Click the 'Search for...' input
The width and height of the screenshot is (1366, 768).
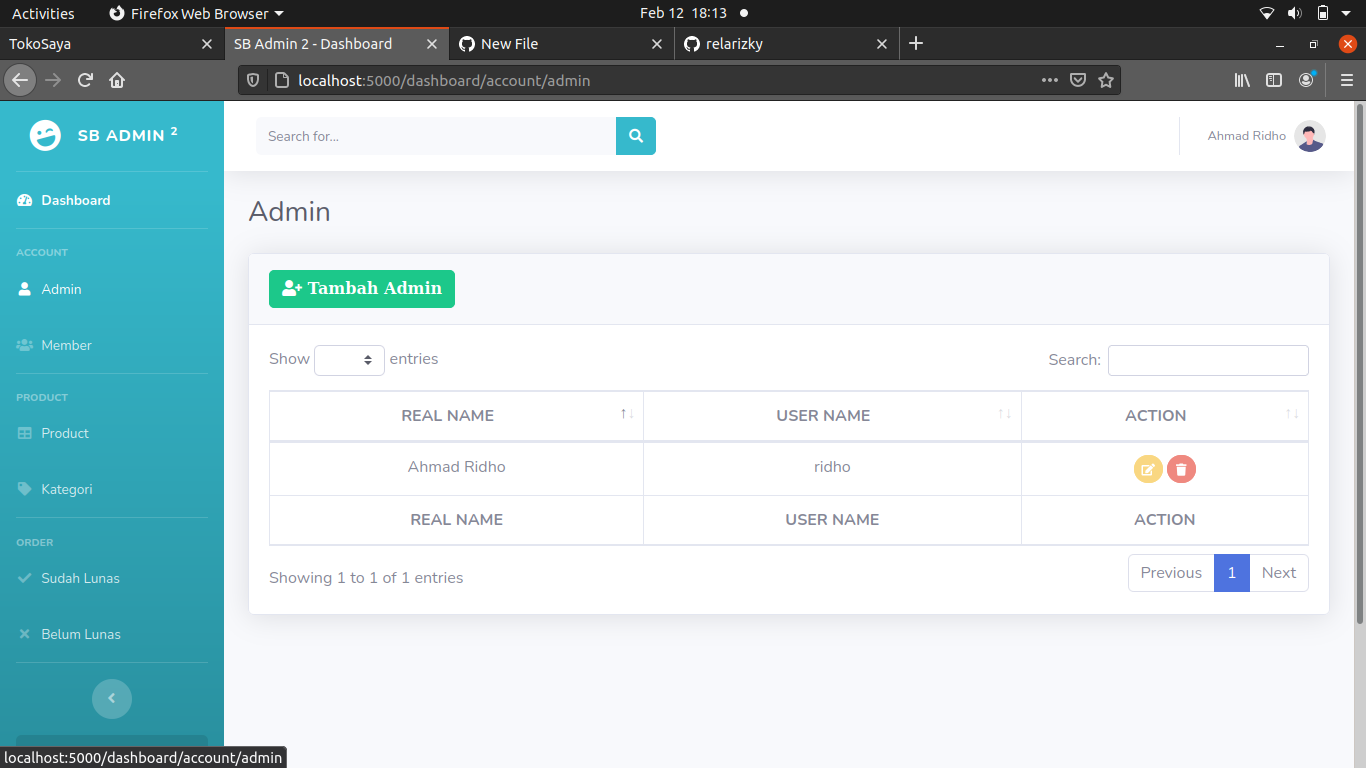pyautogui.click(x=436, y=136)
